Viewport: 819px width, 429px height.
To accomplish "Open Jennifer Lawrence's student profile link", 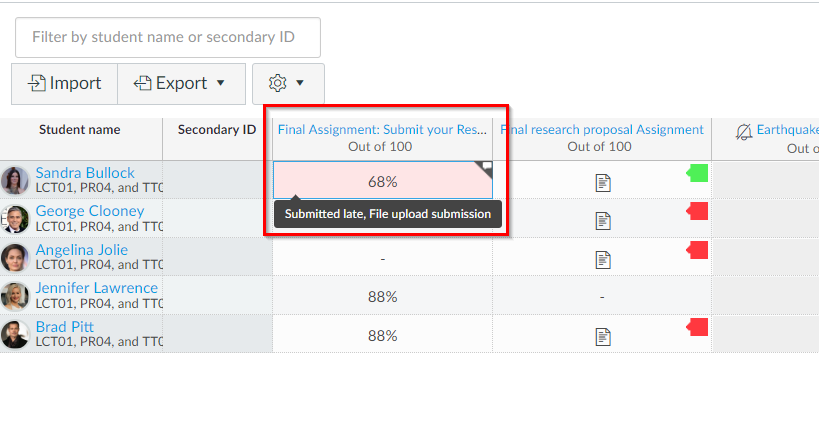I will (97, 288).
